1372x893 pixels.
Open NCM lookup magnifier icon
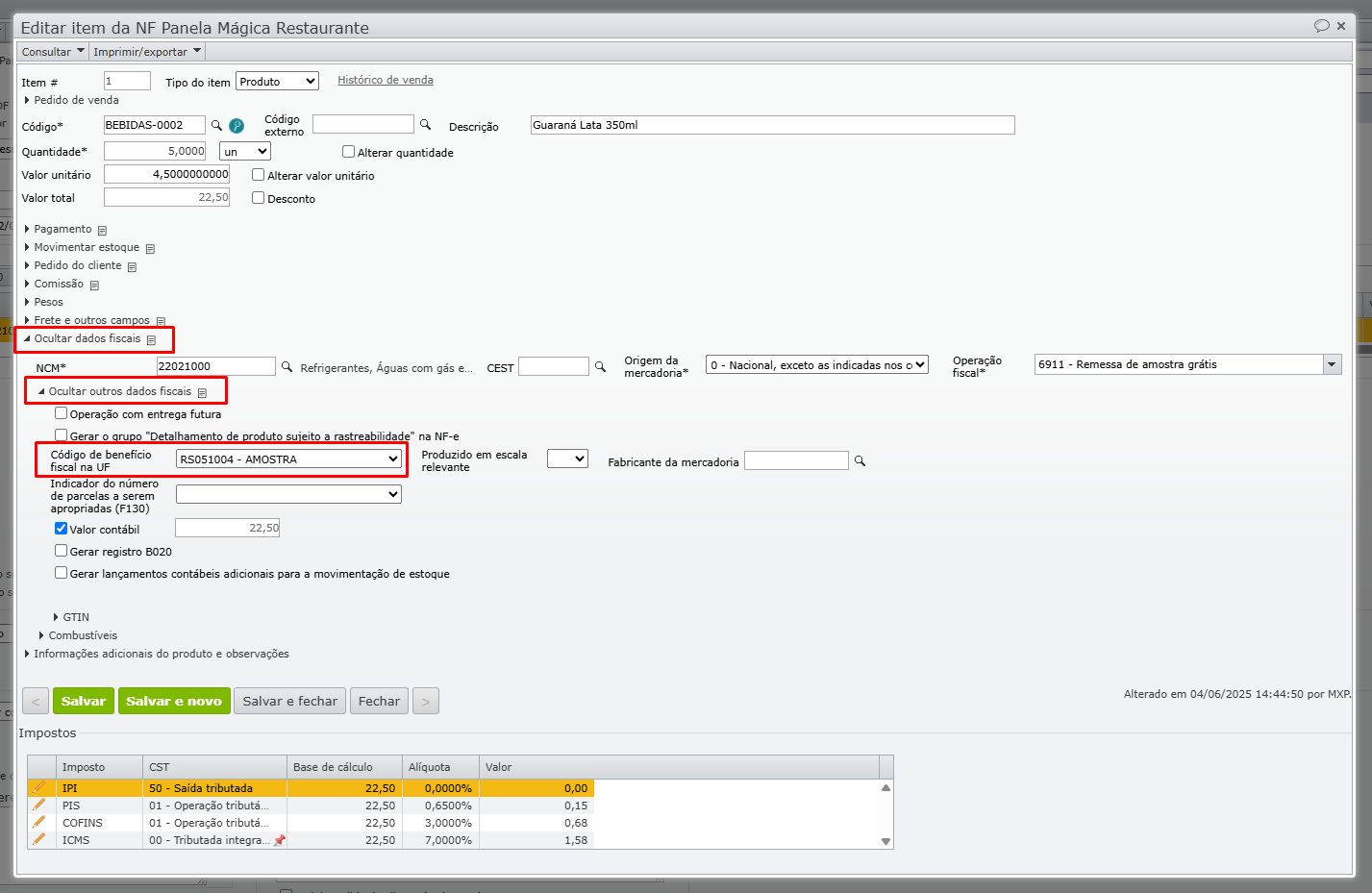(287, 366)
